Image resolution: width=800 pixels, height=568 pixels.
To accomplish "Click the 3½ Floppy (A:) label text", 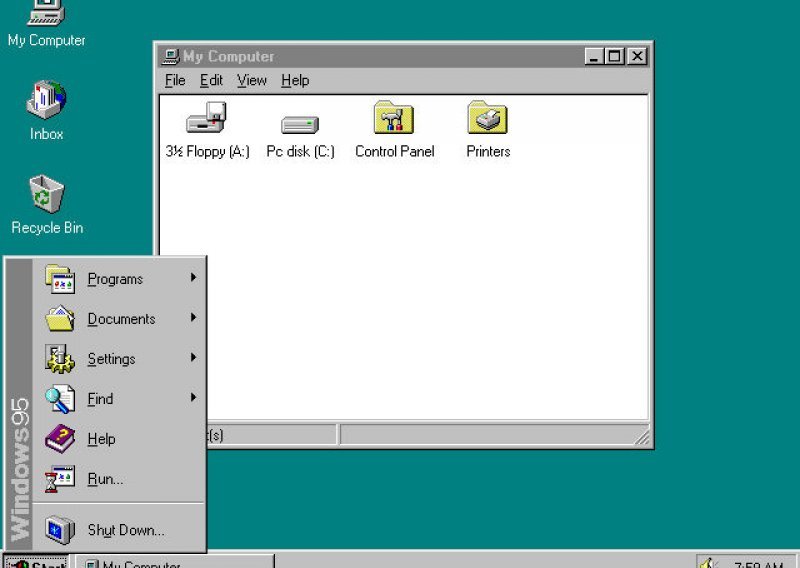I will coord(207,152).
